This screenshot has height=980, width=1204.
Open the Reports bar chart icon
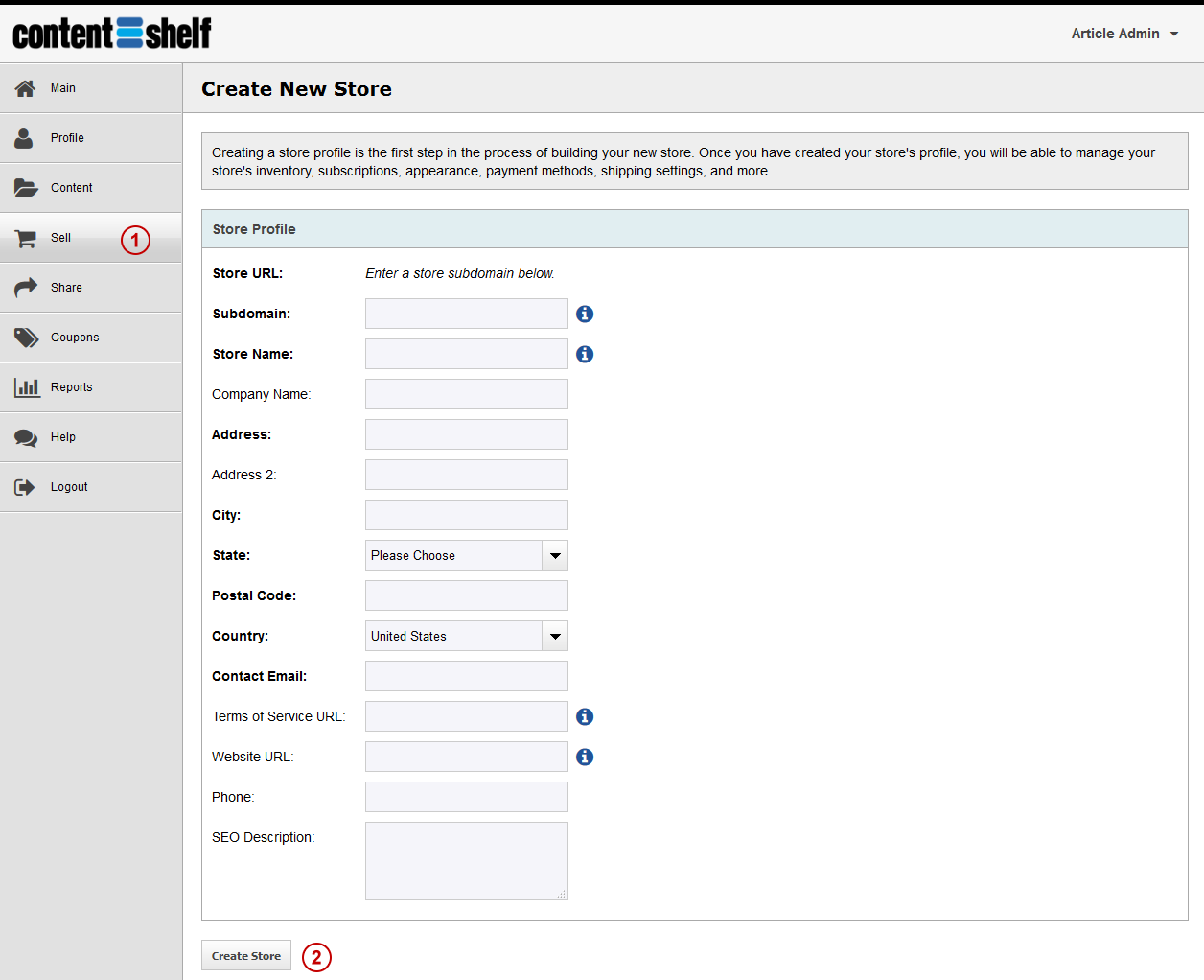click(27, 387)
